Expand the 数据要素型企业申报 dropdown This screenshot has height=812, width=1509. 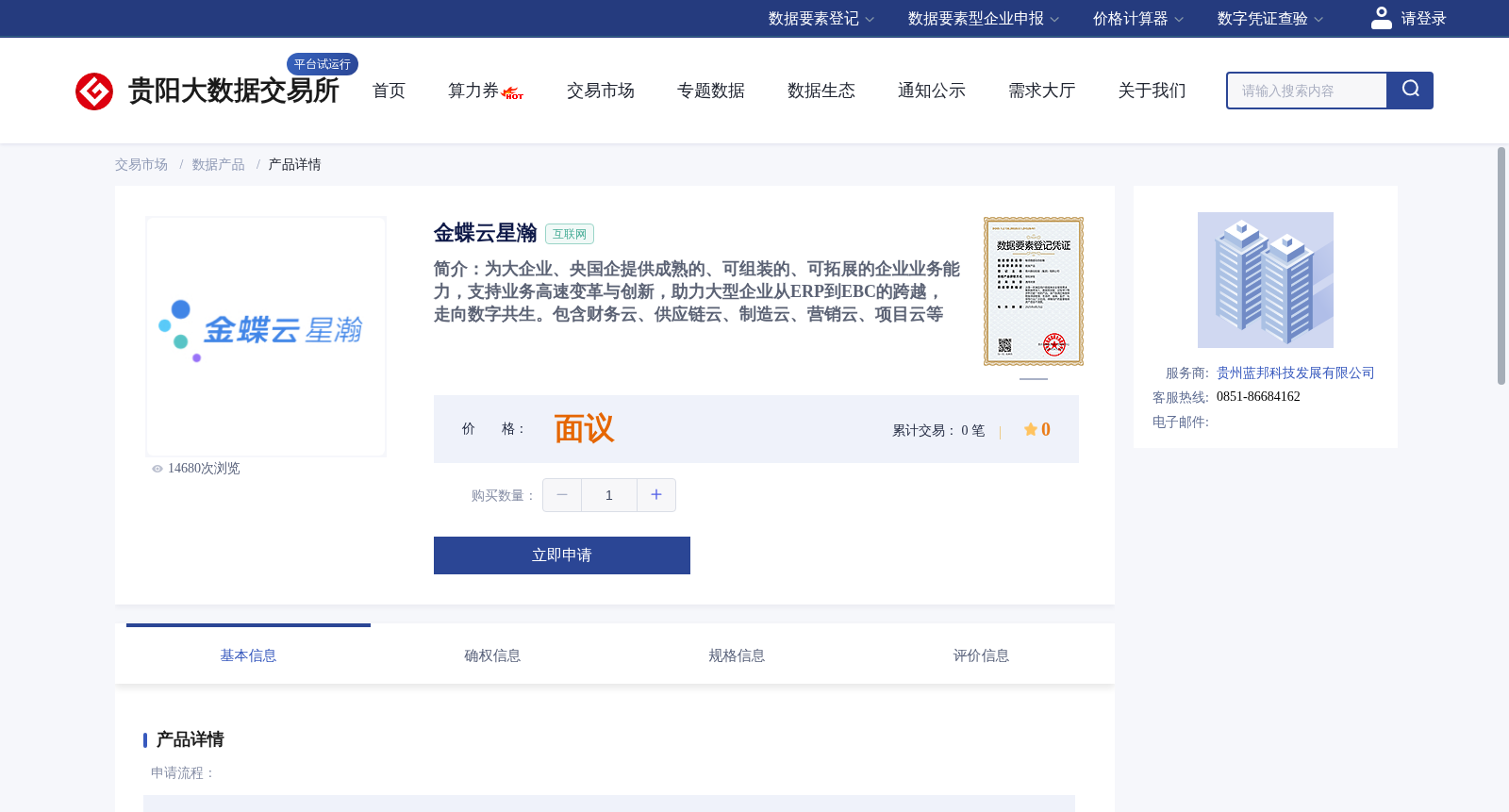(x=984, y=19)
